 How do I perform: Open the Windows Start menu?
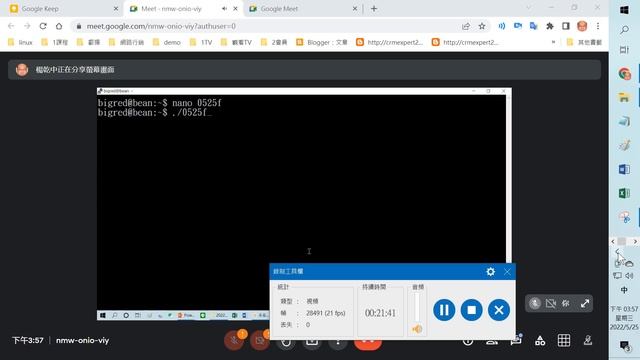624,10
